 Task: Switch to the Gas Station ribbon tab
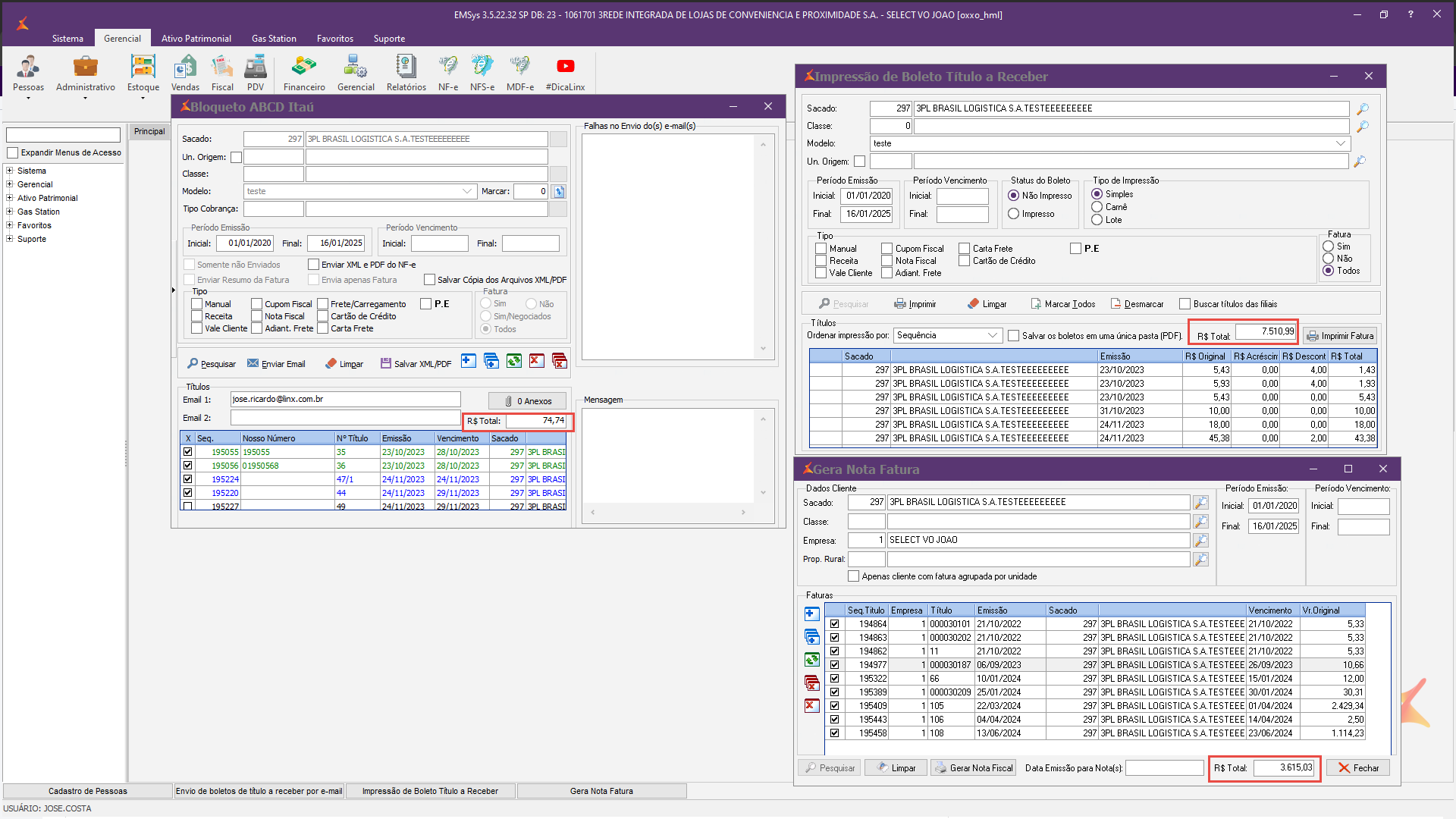coord(274,39)
